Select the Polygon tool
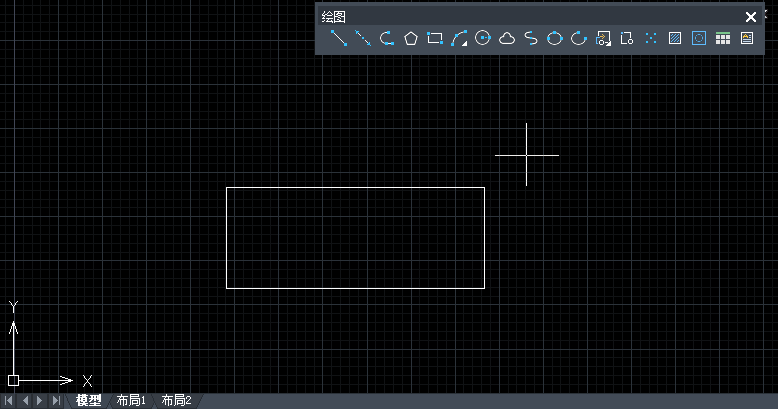The height and width of the screenshot is (409, 778). [x=411, y=39]
